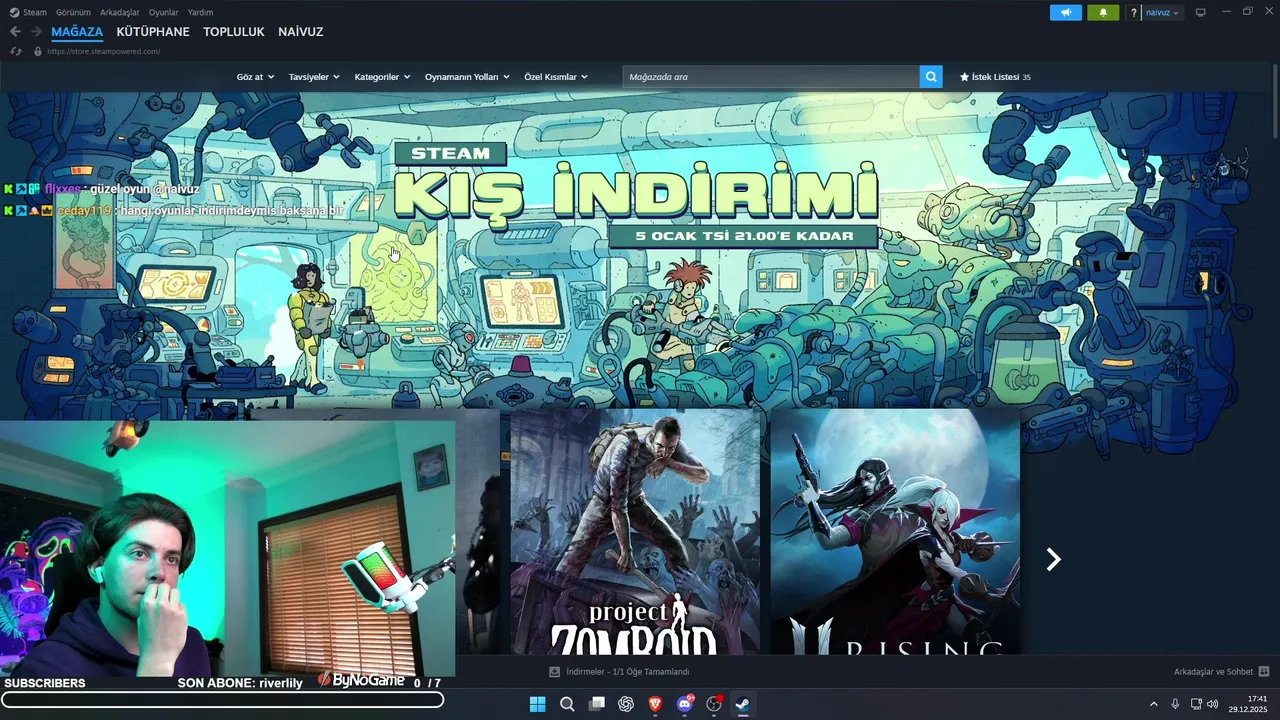Click the microphone tray icon

pos(1175,704)
